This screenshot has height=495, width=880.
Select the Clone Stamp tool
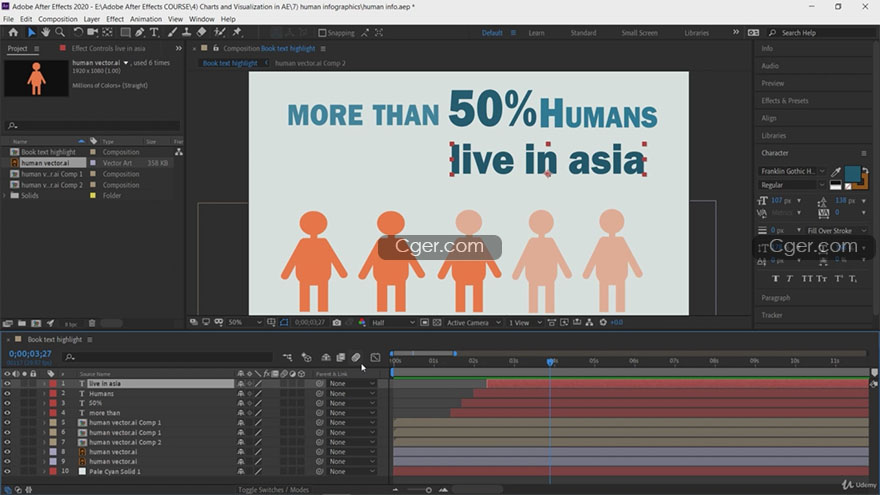click(186, 33)
